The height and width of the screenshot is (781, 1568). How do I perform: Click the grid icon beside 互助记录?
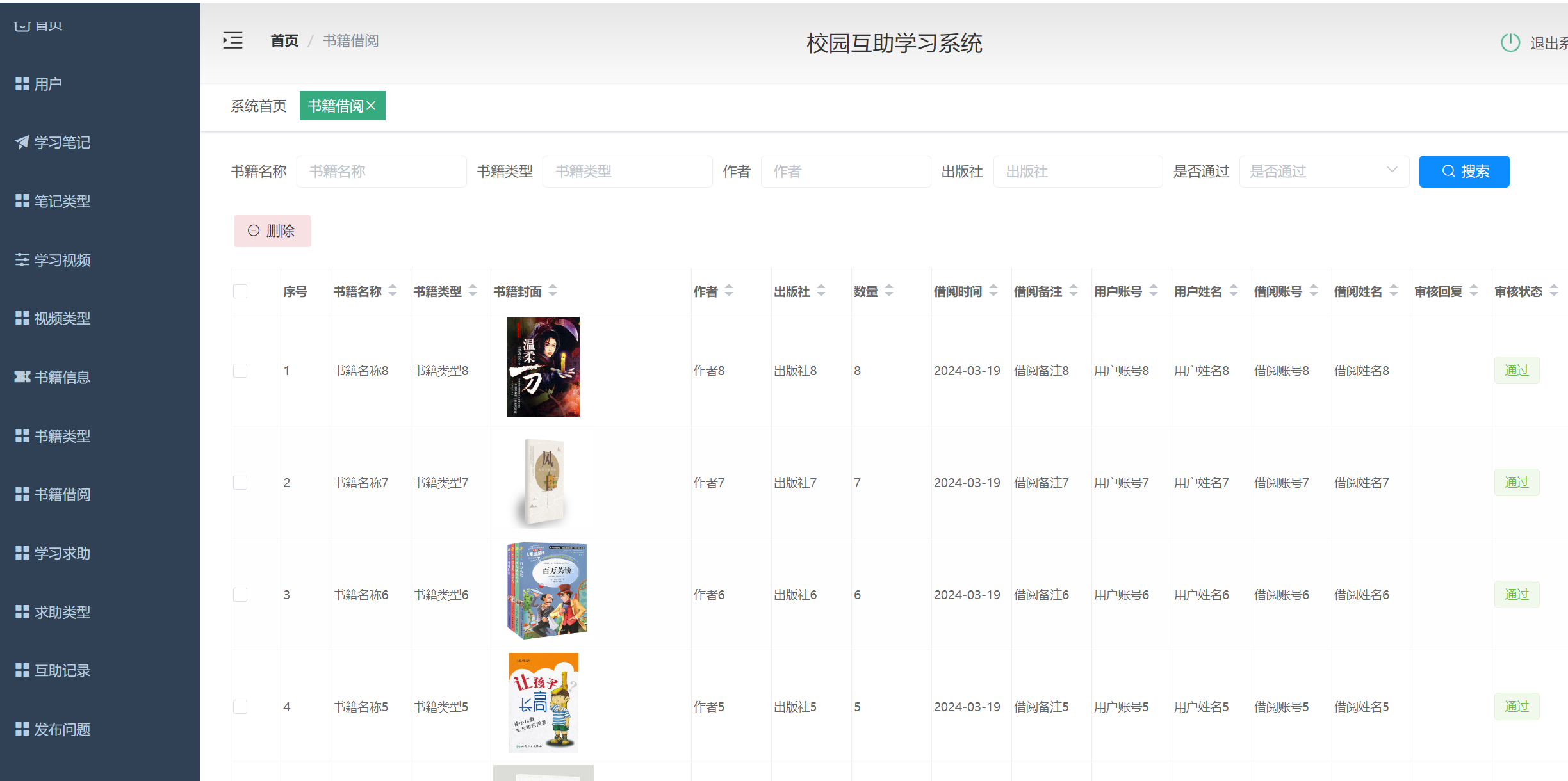pyautogui.click(x=22, y=670)
